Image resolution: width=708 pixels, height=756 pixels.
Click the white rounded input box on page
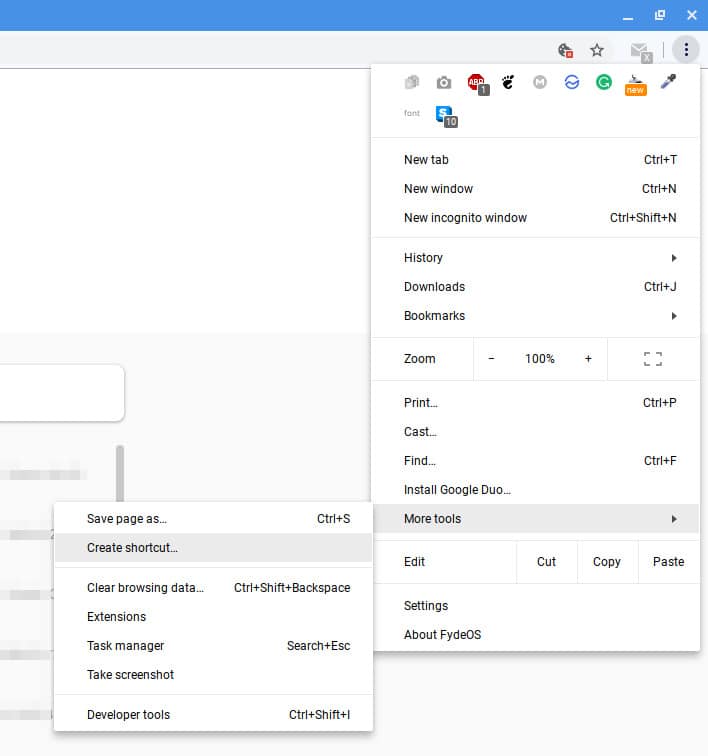pyautogui.click(x=62, y=392)
